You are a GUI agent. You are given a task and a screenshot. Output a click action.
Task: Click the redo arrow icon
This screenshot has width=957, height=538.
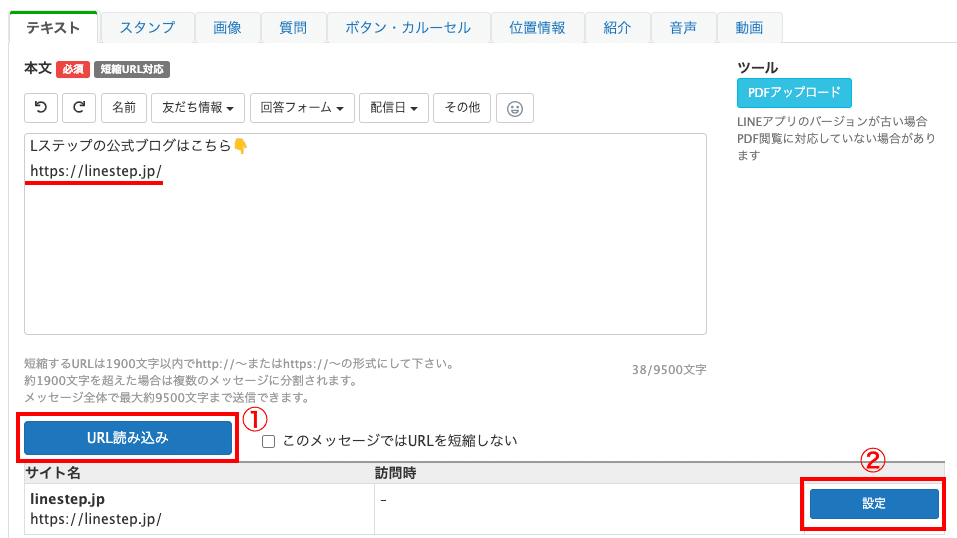click(x=79, y=107)
